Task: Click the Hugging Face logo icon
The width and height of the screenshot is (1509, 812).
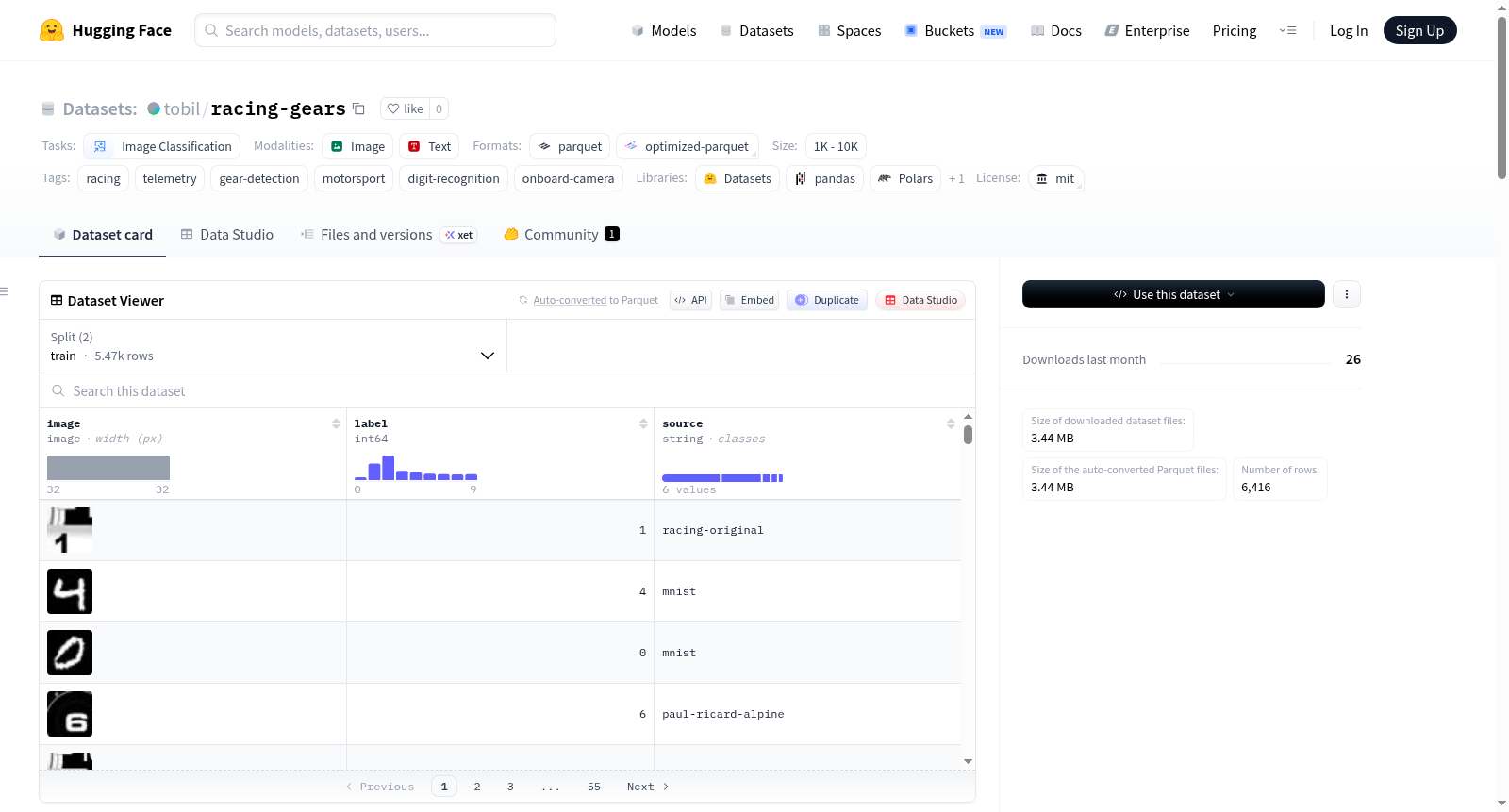Action: click(x=52, y=30)
